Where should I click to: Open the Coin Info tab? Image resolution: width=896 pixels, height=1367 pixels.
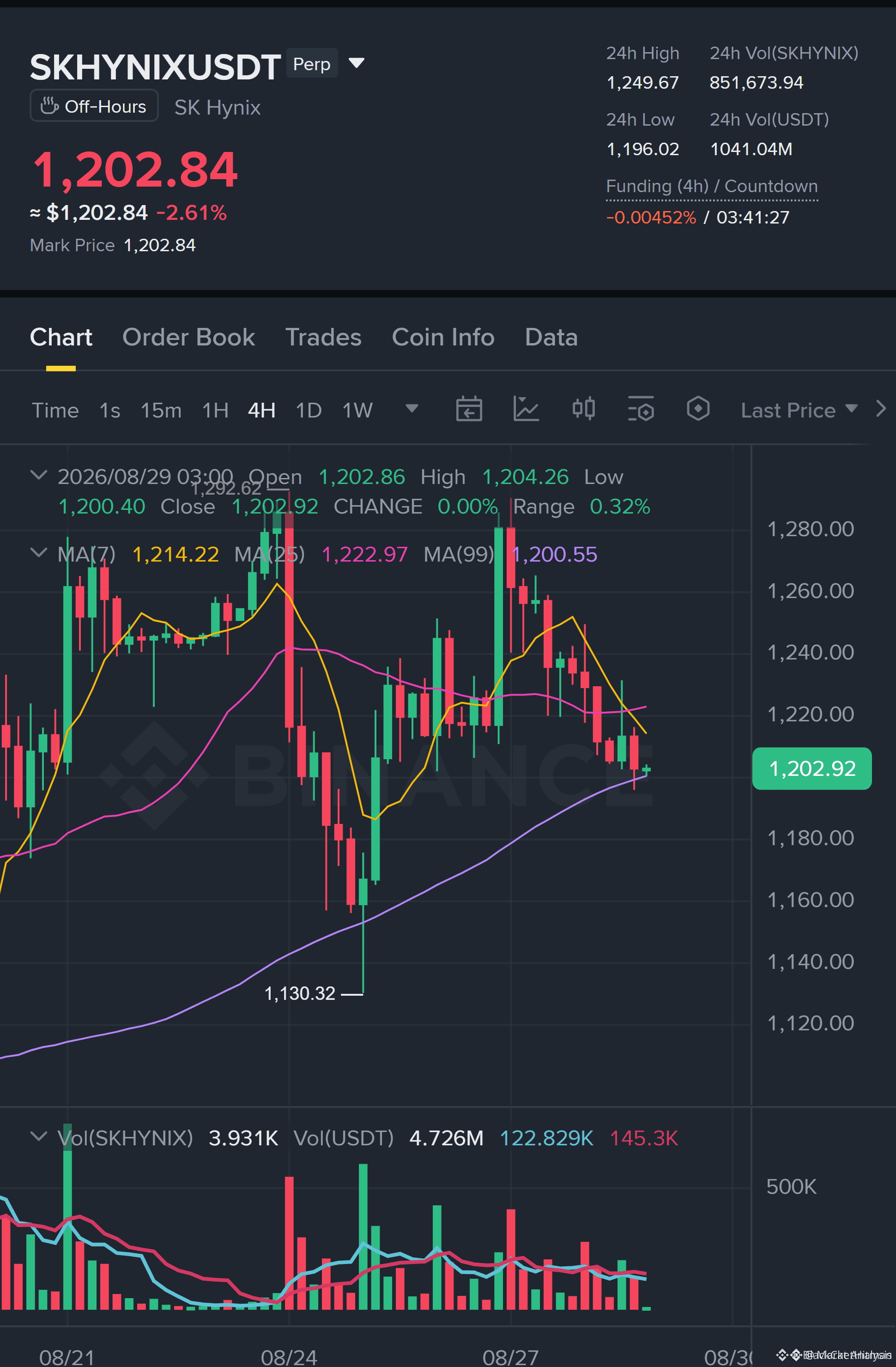(443, 337)
